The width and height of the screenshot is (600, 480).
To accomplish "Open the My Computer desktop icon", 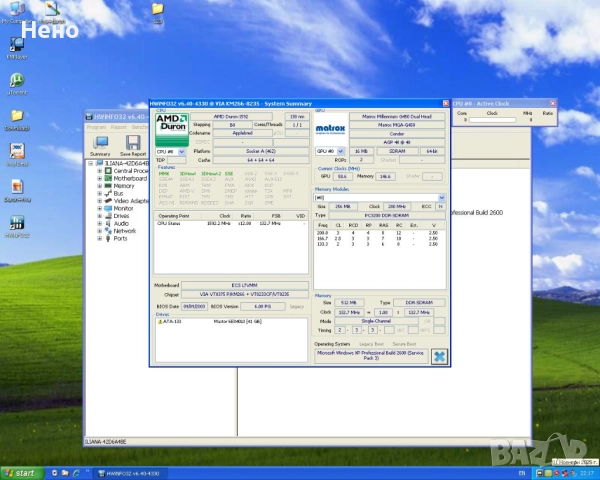I will click(16, 9).
